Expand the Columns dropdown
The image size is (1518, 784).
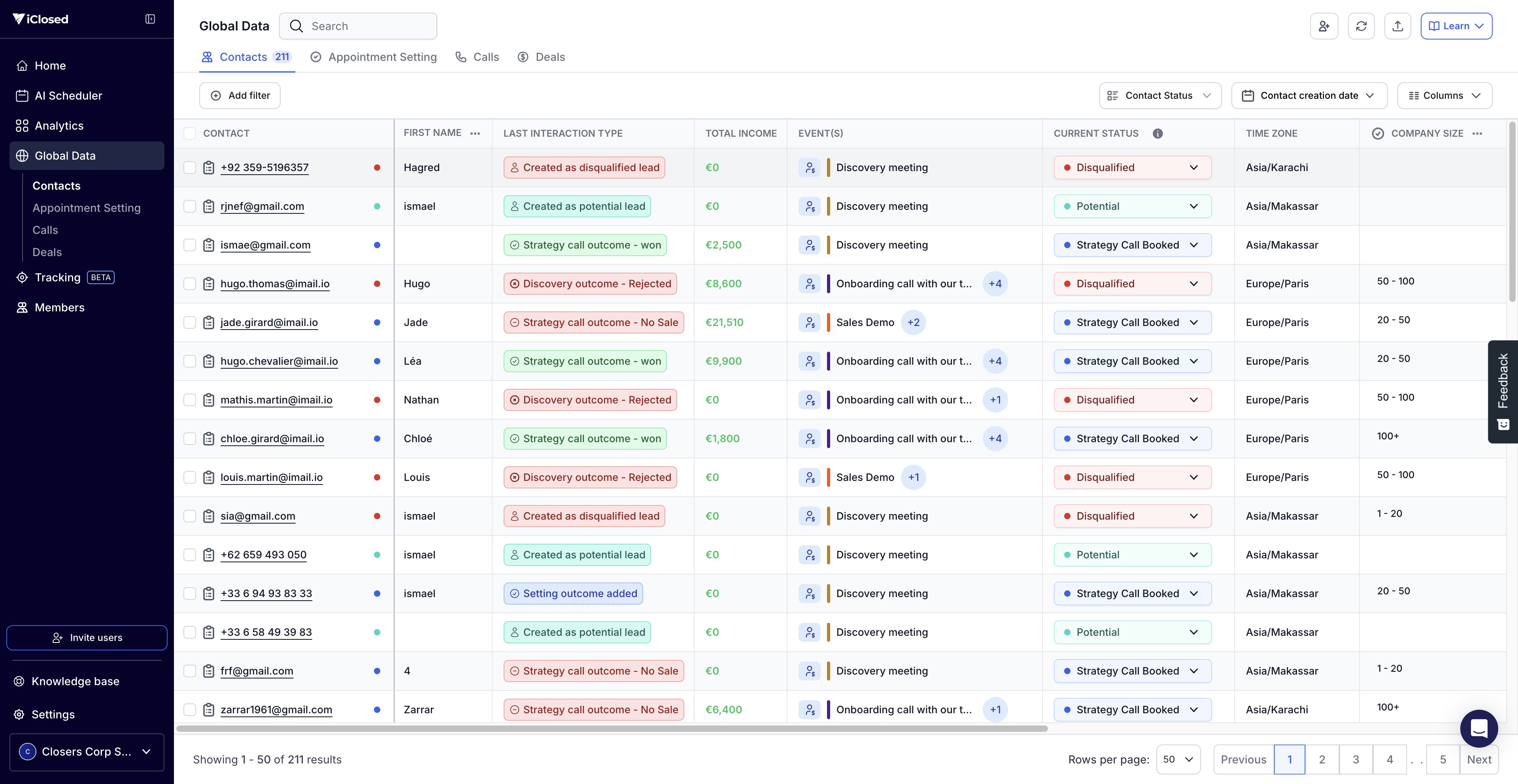pyautogui.click(x=1444, y=95)
